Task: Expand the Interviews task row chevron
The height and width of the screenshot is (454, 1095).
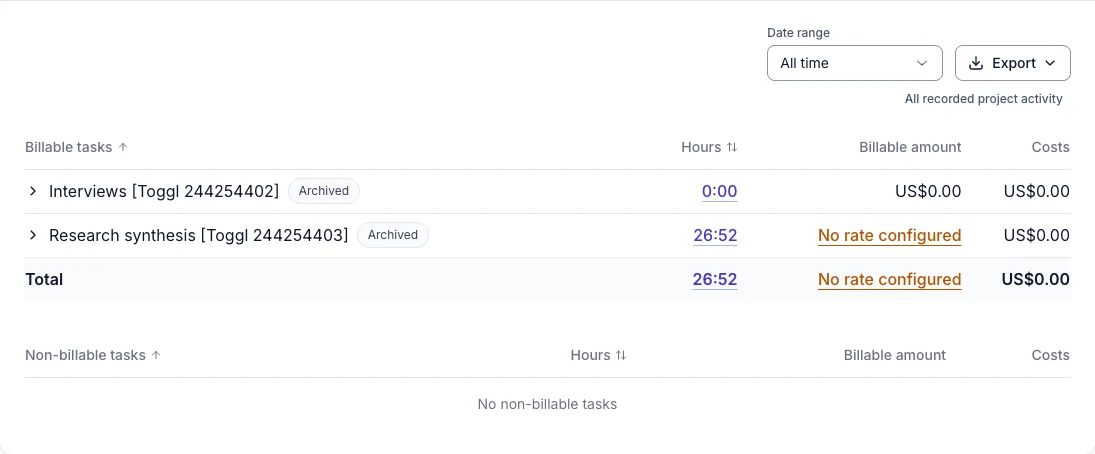Action: pyautogui.click(x=32, y=191)
